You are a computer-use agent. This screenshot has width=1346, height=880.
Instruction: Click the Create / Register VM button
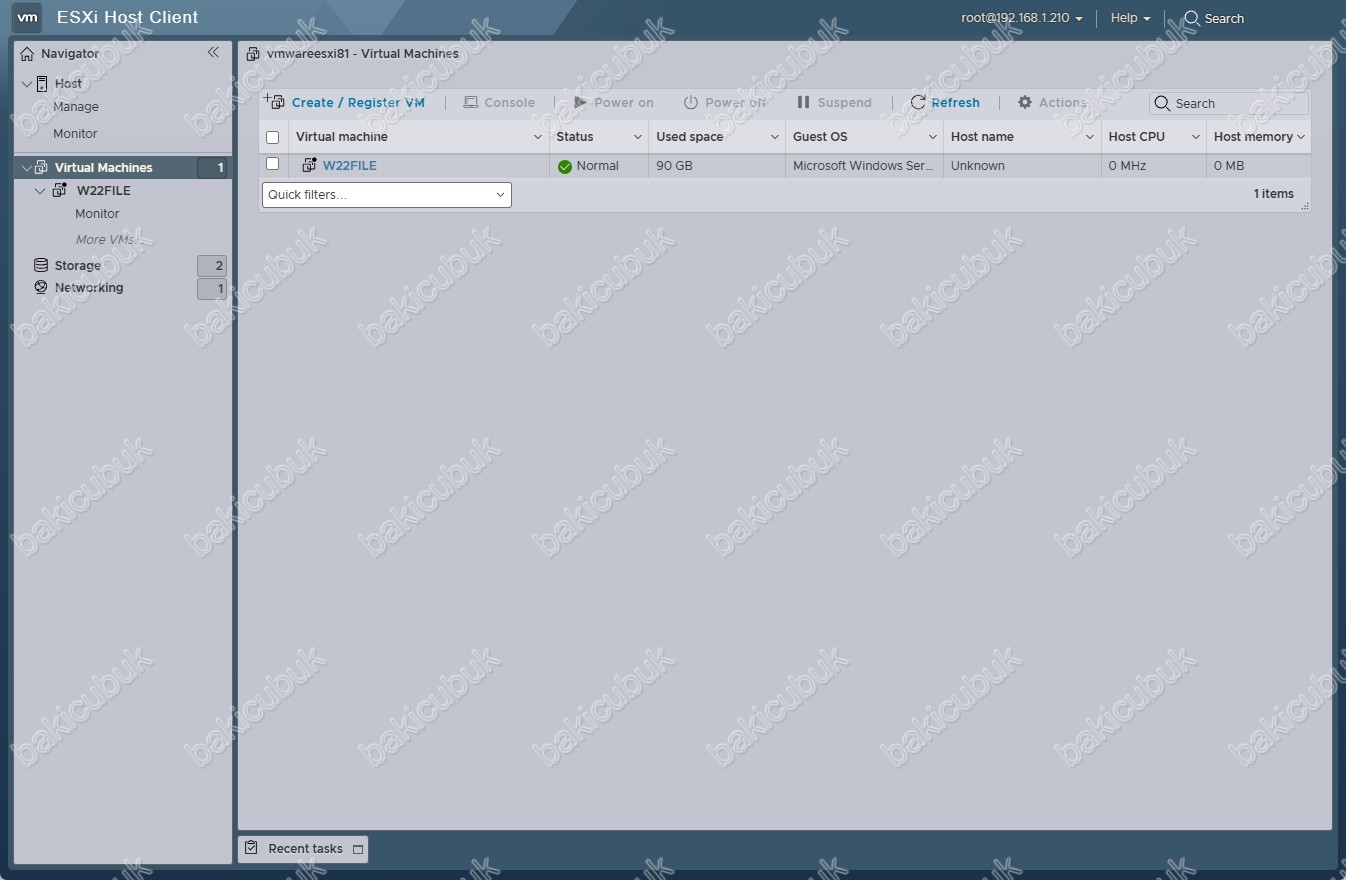coord(357,102)
